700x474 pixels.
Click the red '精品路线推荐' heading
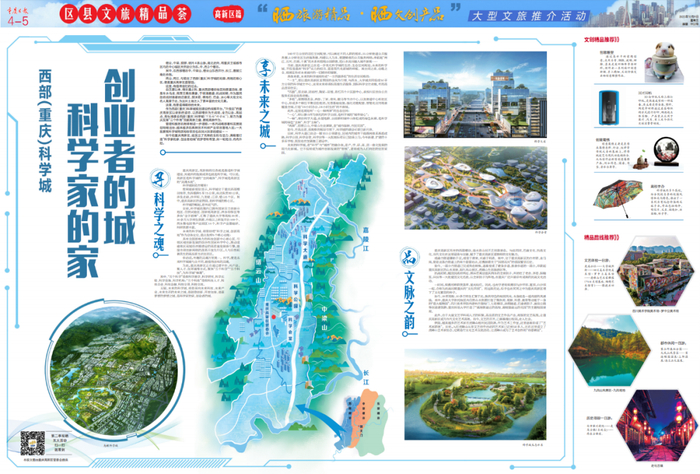(601, 237)
